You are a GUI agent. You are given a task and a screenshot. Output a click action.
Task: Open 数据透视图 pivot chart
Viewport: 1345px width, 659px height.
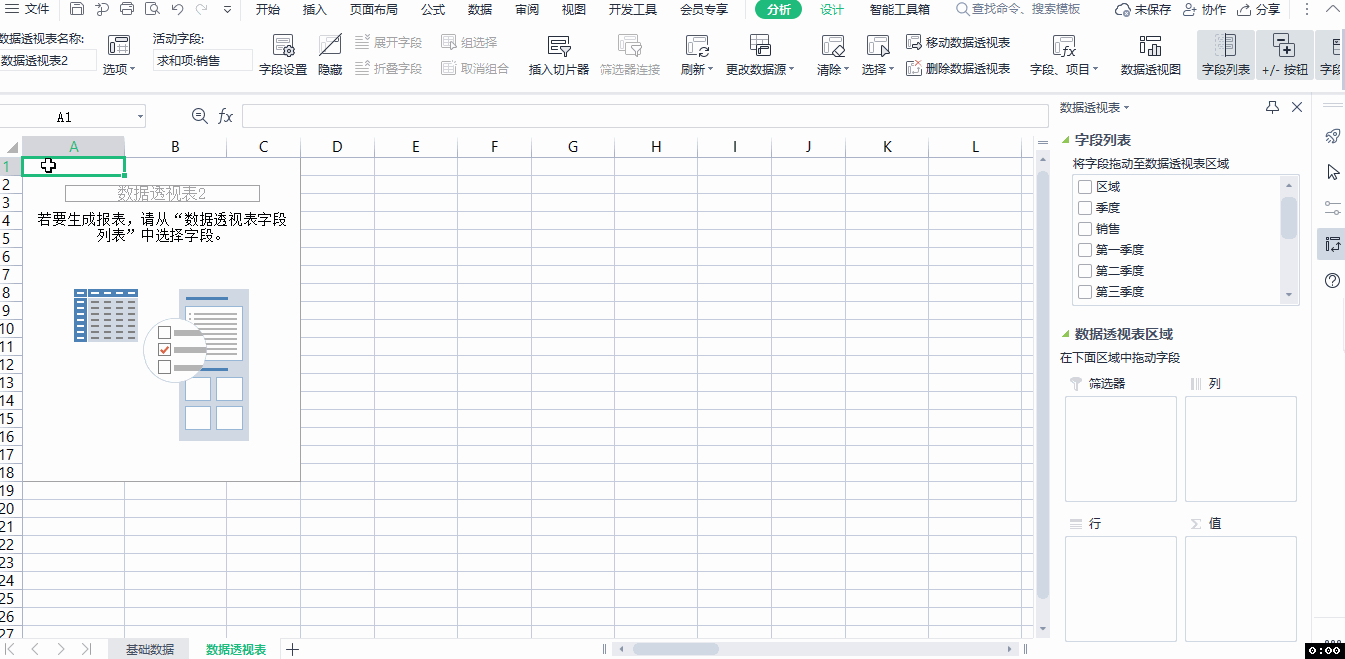click(x=1150, y=56)
